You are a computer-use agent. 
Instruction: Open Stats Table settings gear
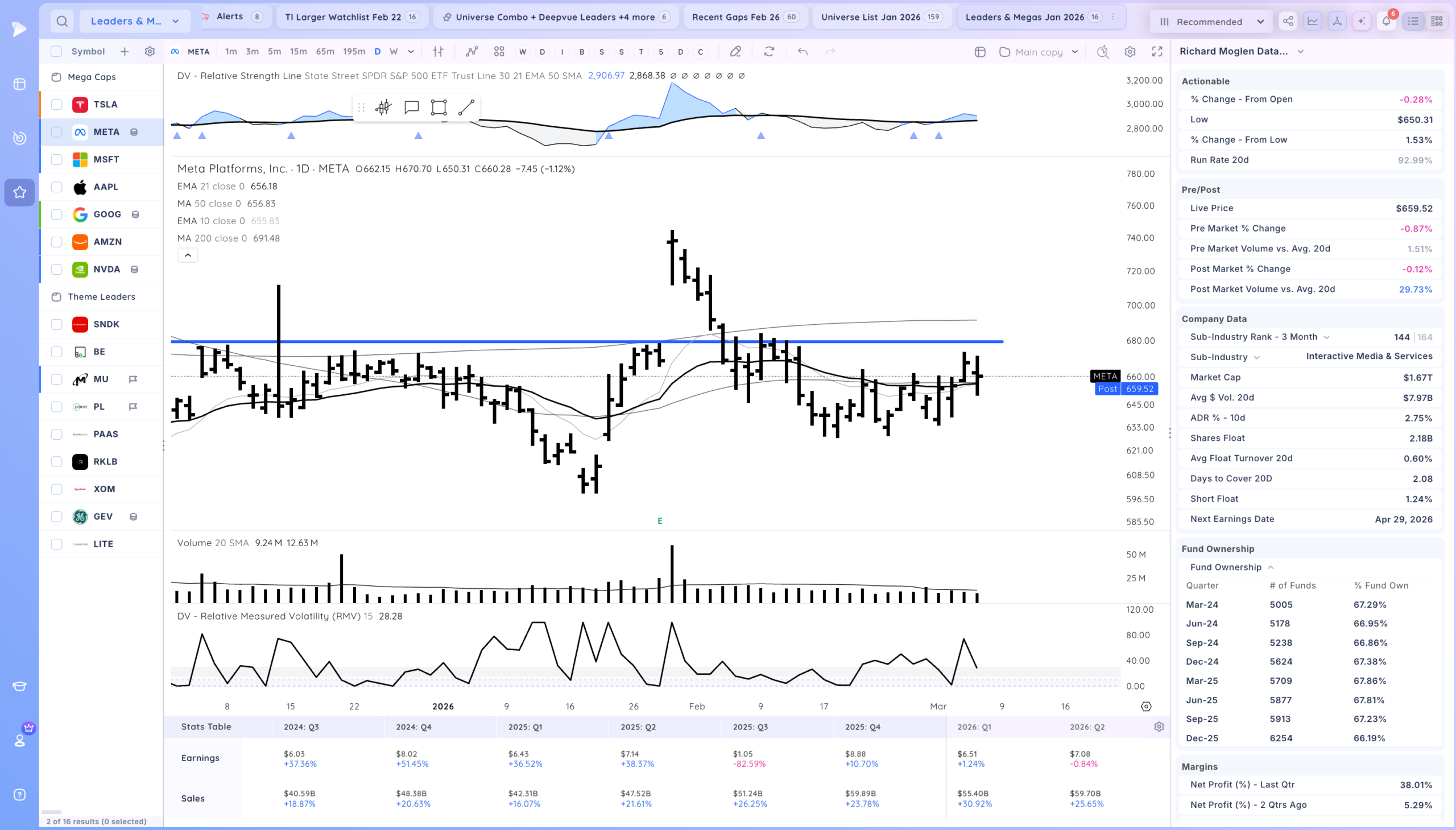(1159, 726)
